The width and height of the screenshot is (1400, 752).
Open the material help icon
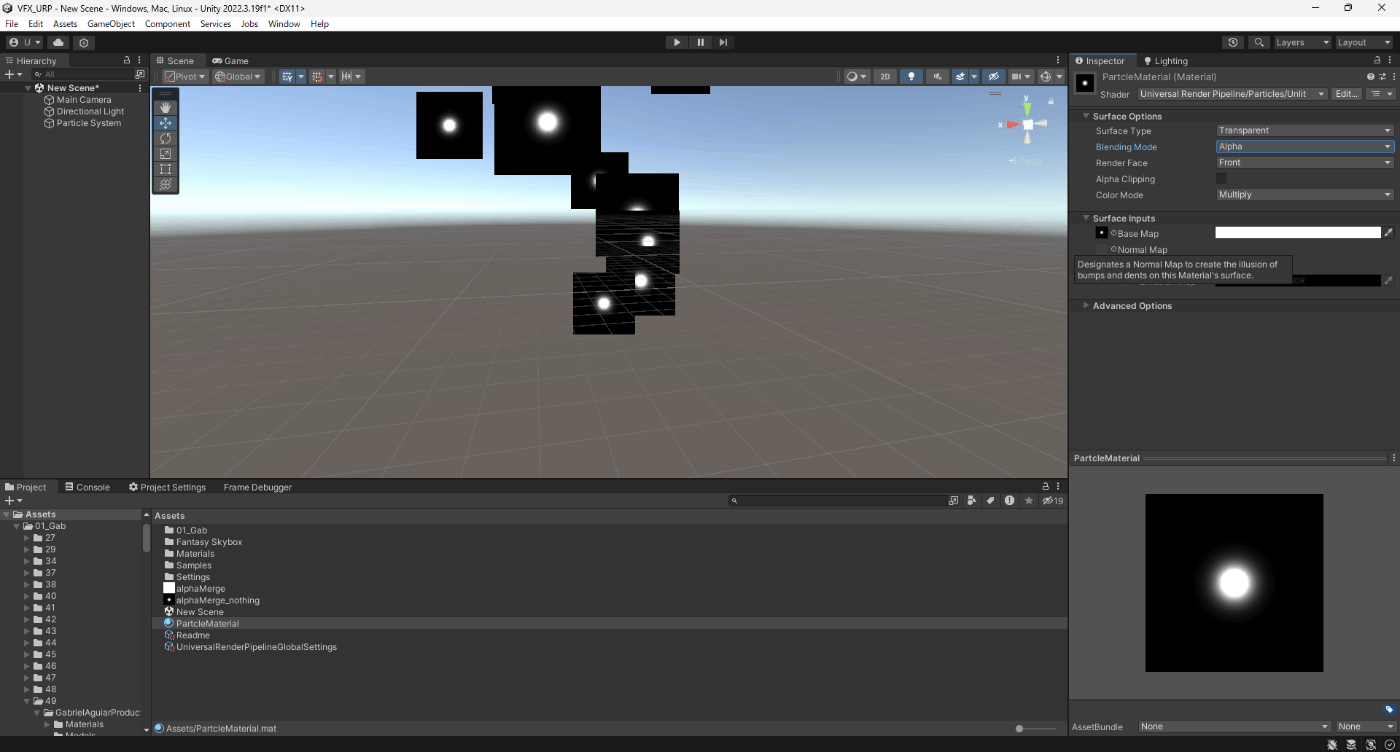point(1371,76)
